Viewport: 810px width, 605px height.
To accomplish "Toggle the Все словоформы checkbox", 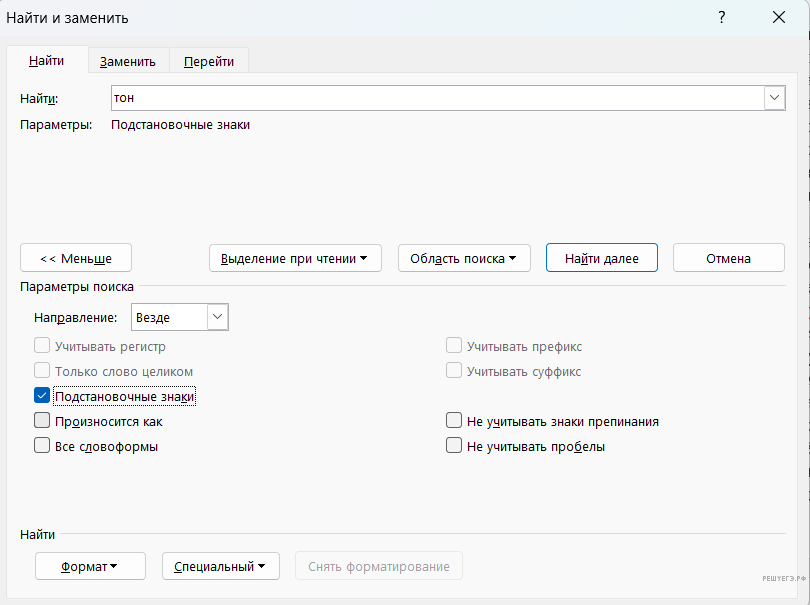I will coord(42,446).
